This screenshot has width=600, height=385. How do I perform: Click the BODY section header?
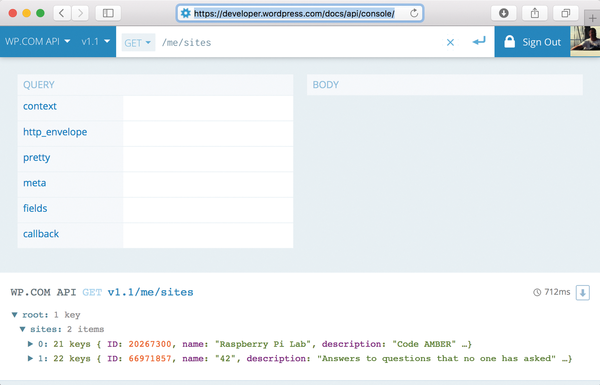pos(445,85)
